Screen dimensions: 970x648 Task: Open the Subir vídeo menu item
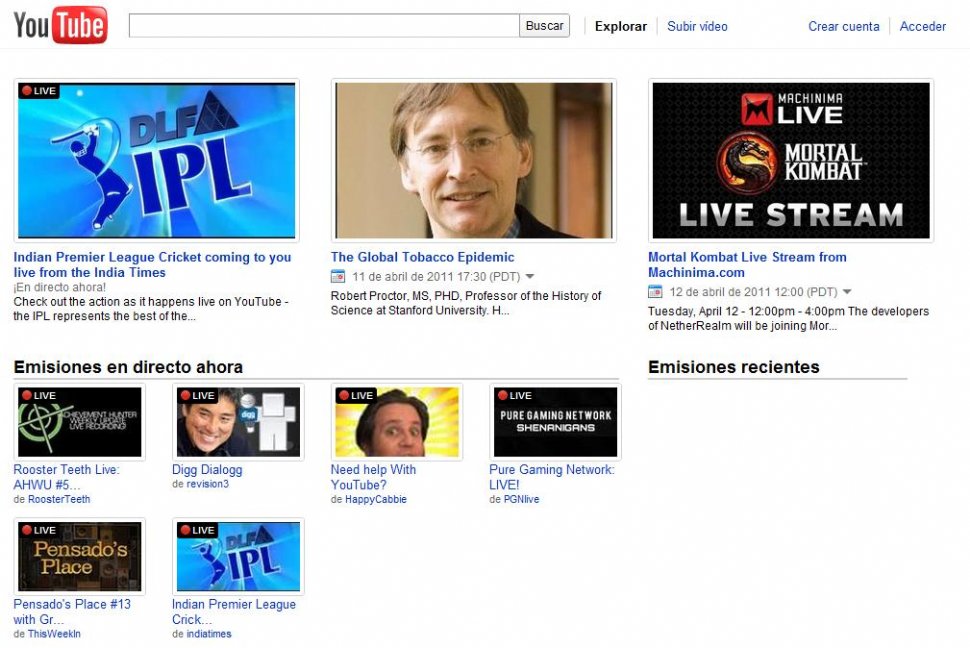697,27
